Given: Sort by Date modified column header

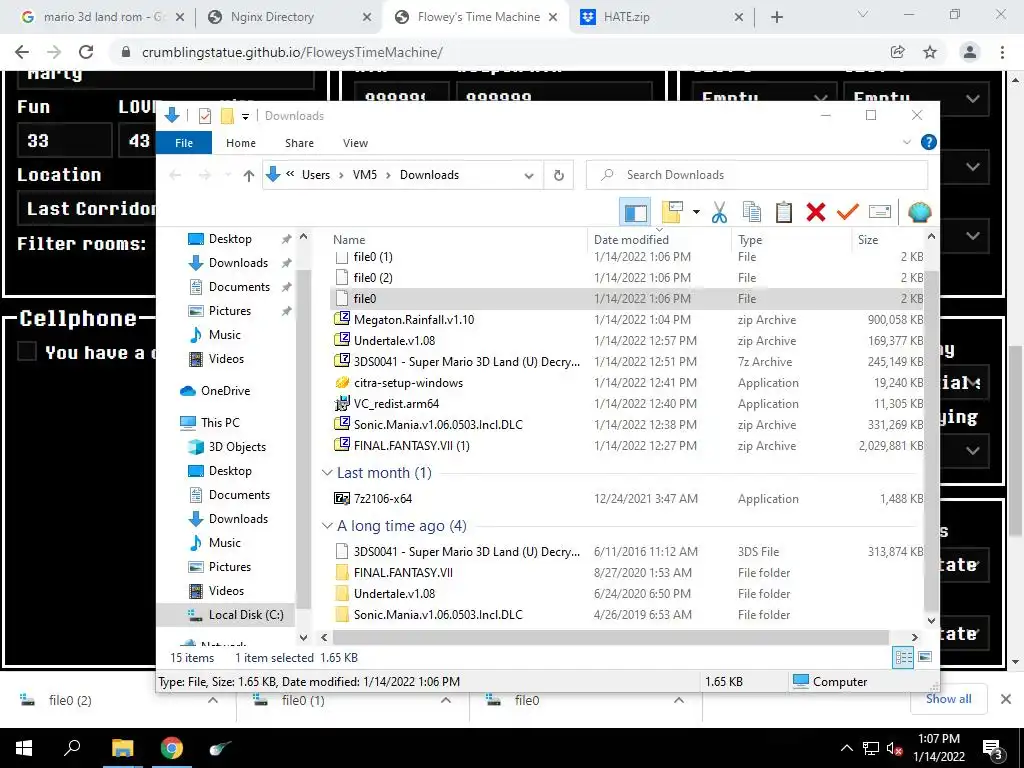Looking at the screenshot, I should tap(658, 240).
